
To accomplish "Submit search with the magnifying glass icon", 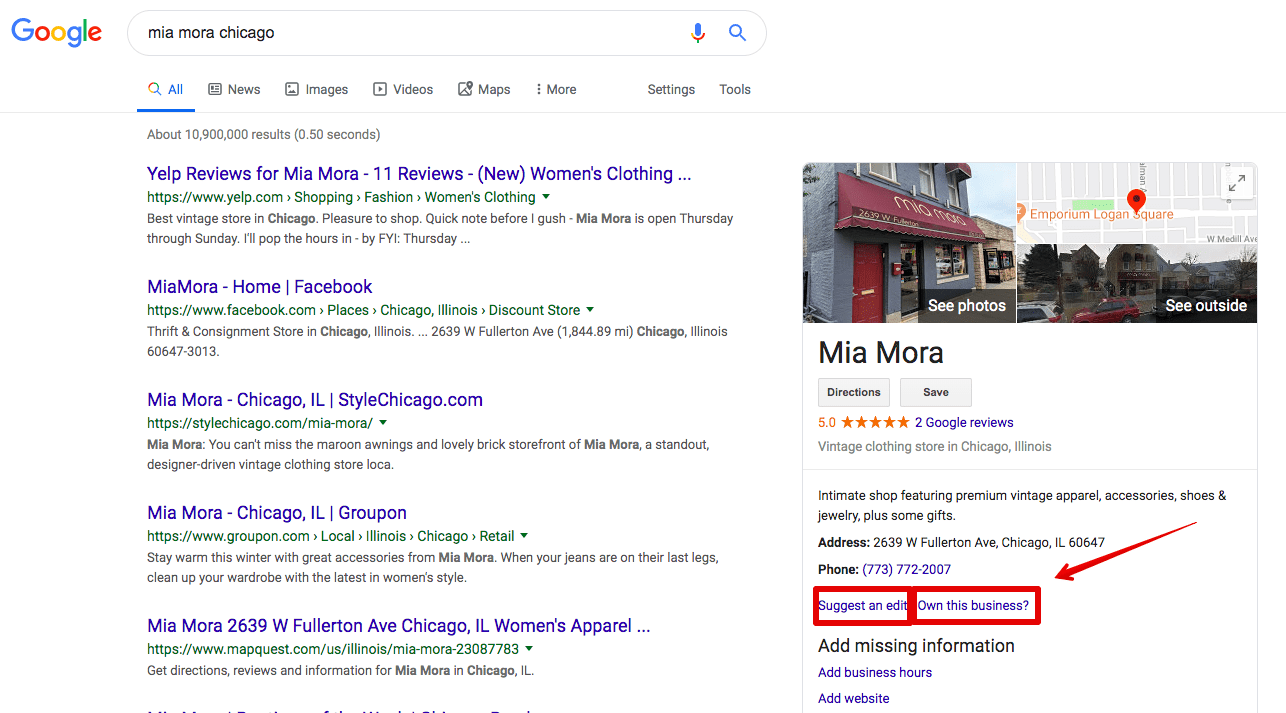I will 737,33.
